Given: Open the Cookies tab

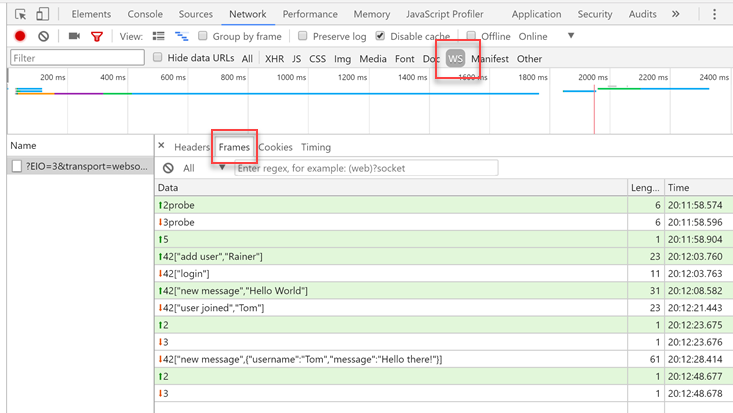Looking at the screenshot, I should click(x=275, y=147).
